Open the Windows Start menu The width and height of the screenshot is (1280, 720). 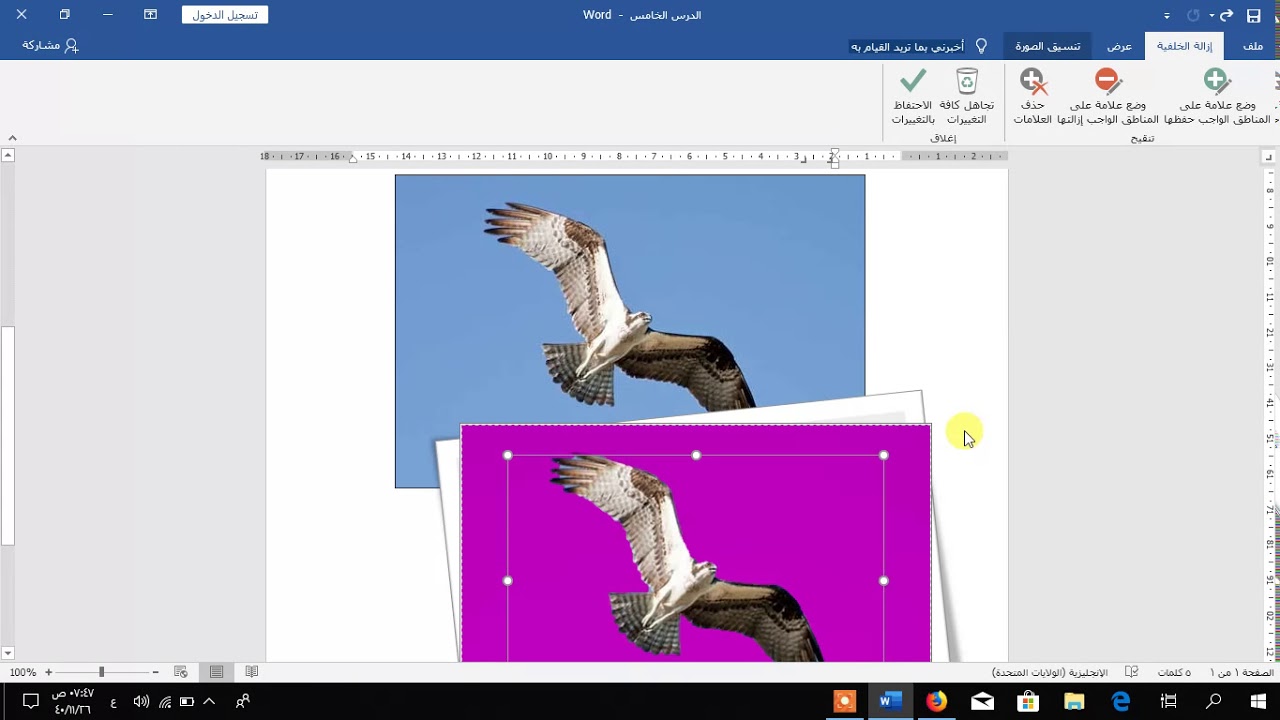point(1258,701)
